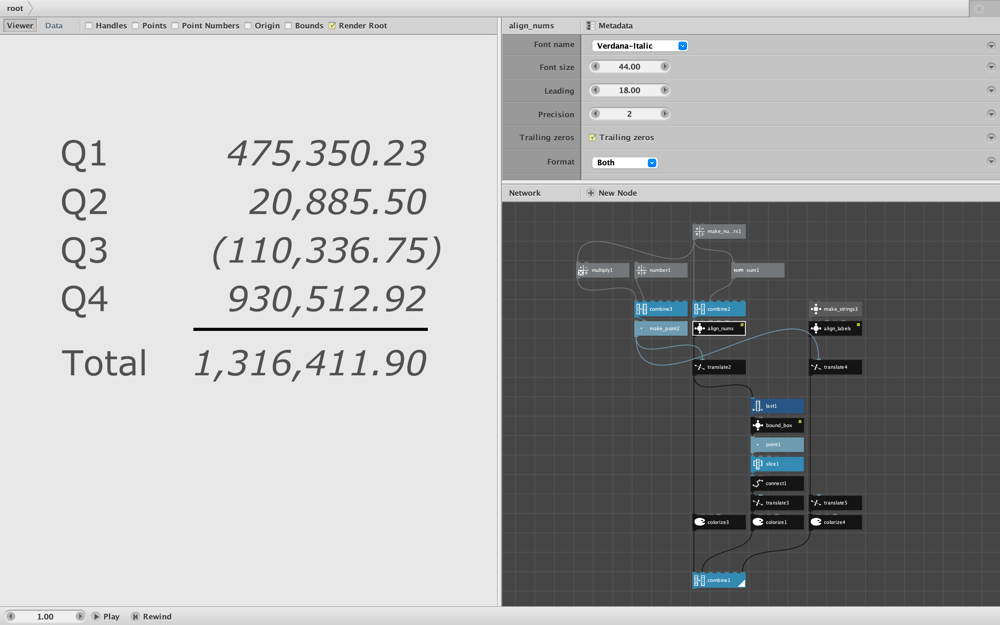Select the make_point2 node
The height and width of the screenshot is (625, 1000).
click(x=661, y=328)
